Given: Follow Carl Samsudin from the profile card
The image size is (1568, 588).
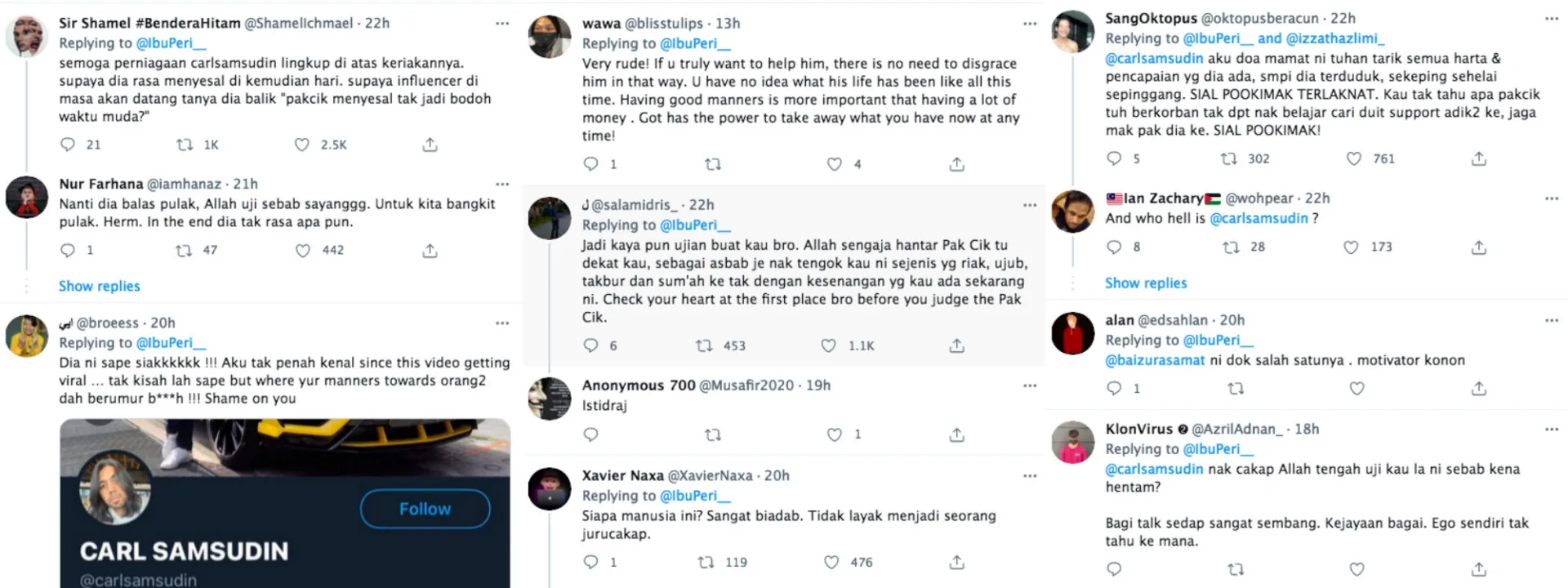Looking at the screenshot, I should [425, 509].
